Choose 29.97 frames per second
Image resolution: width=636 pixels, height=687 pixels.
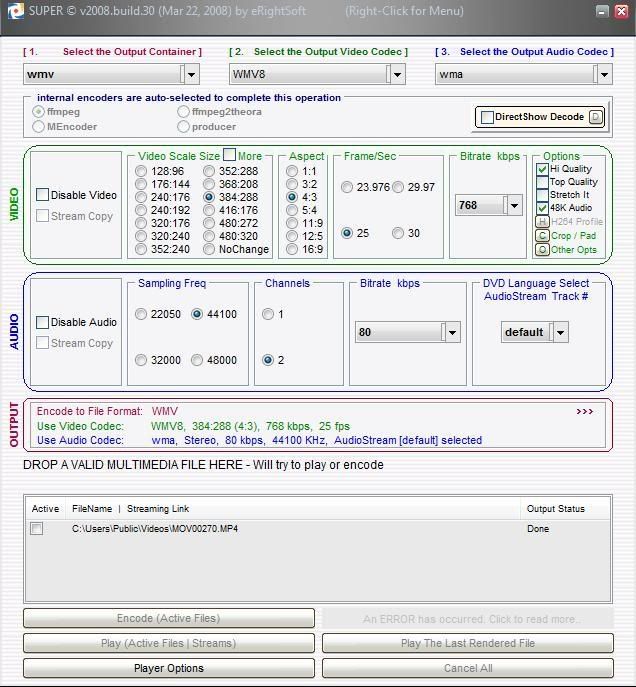click(x=398, y=188)
